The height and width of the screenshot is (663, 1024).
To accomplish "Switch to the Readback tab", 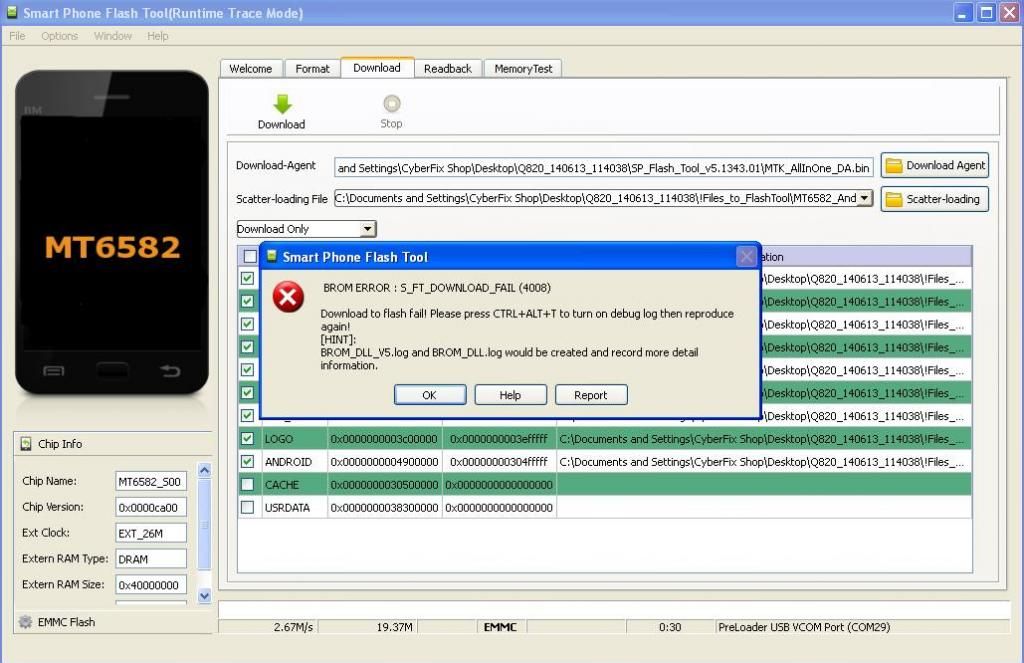I will coord(447,69).
